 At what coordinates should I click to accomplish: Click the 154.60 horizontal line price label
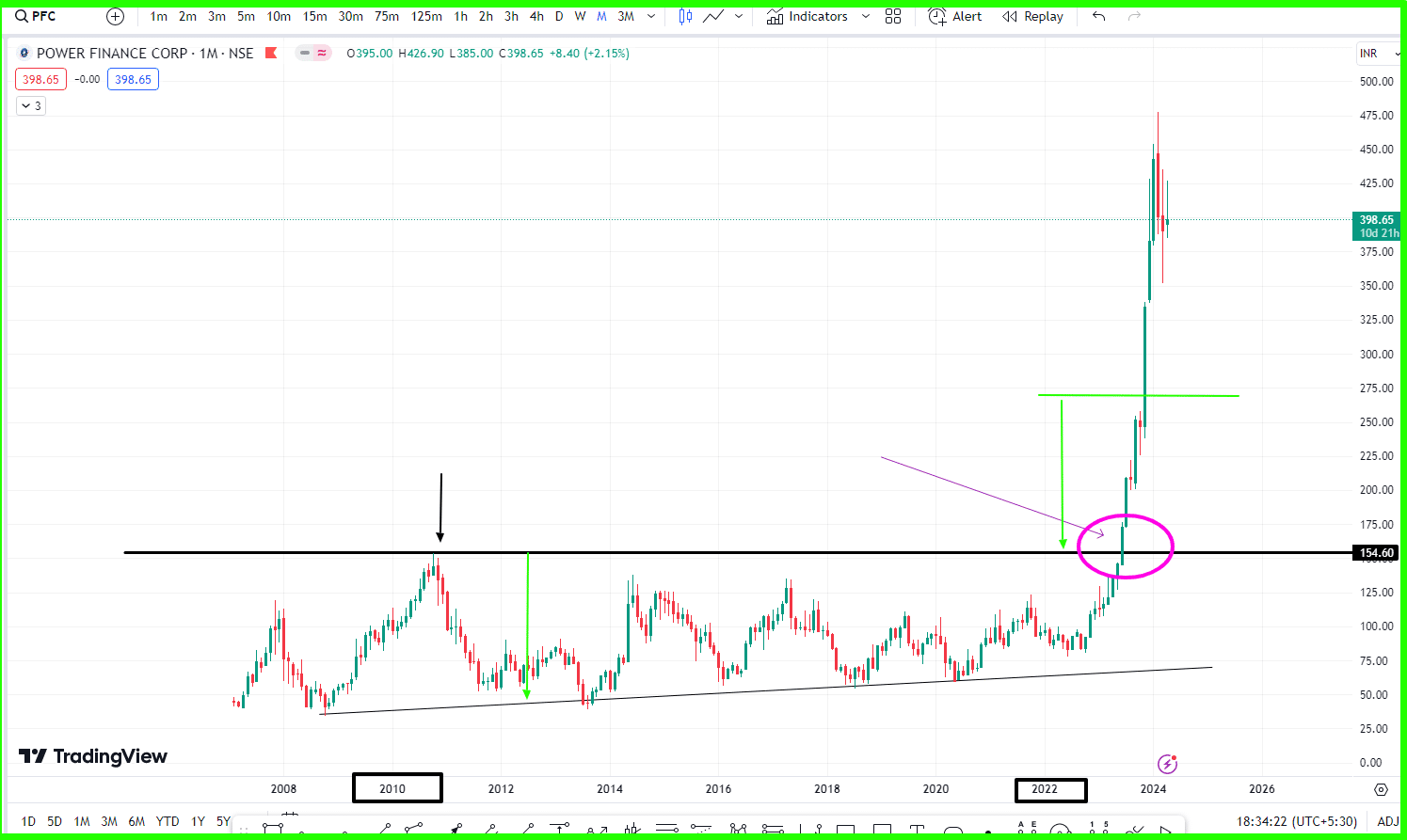[x=1376, y=553]
